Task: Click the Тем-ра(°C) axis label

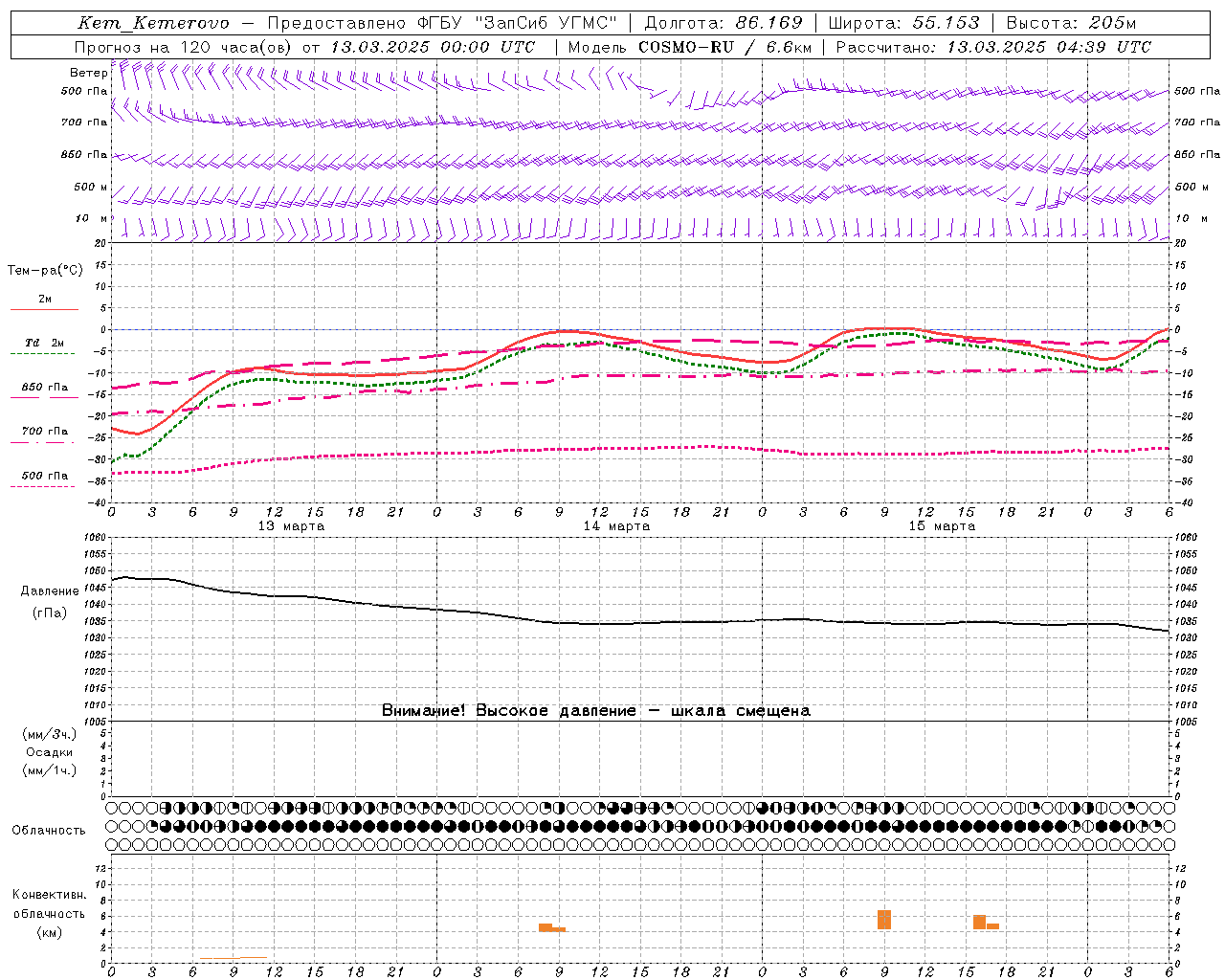Action: click(45, 271)
